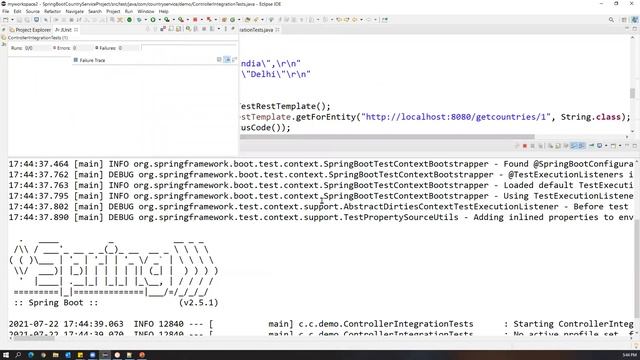Stop the JUnit test run
This screenshot has width=640, height=360.
coord(204,29)
